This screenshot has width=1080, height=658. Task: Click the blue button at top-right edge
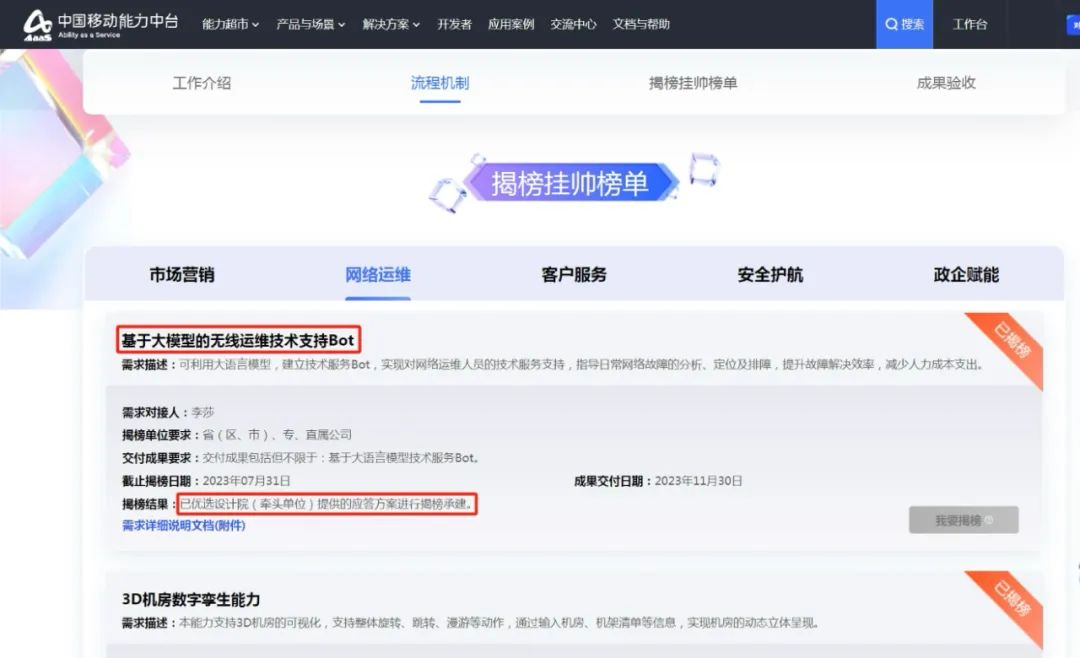coord(1073,25)
